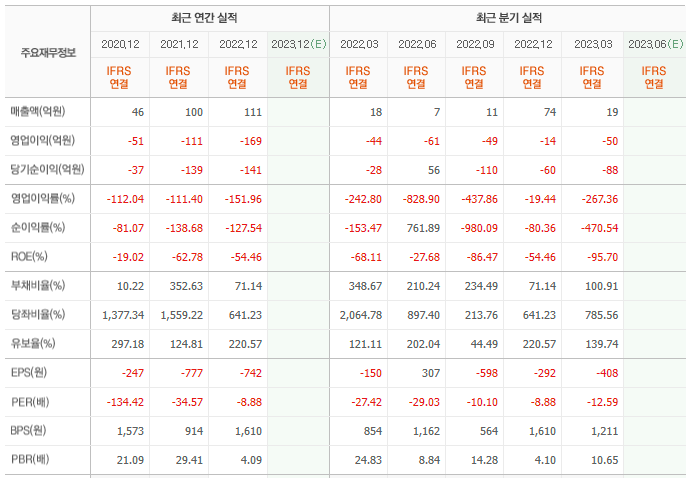
Task: Select the 당좌비율(%) row label
Action: (38, 315)
